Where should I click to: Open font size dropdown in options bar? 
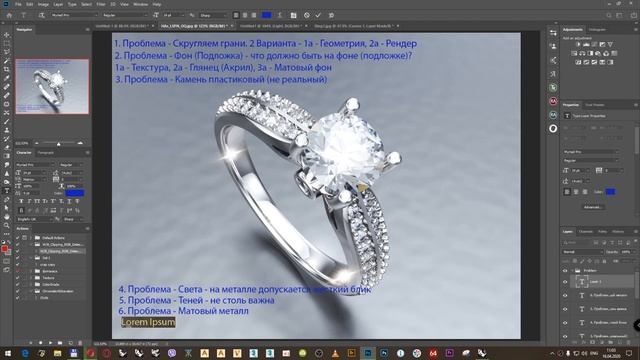tap(173, 15)
